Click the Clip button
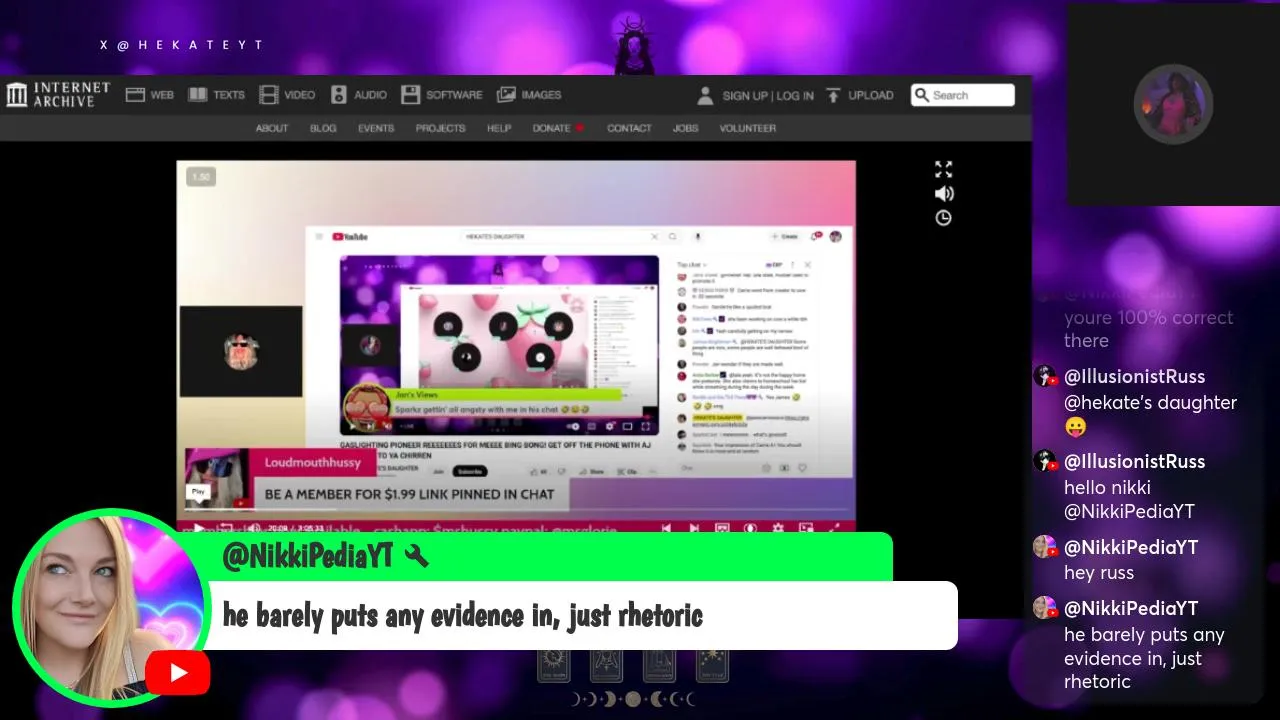Viewport: 1280px width, 720px height. (x=627, y=471)
